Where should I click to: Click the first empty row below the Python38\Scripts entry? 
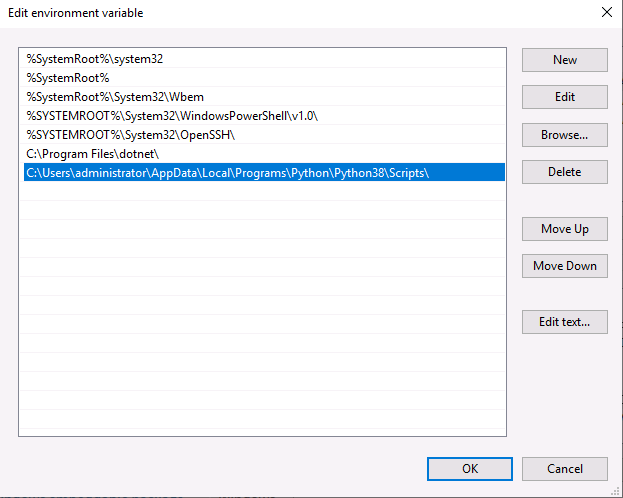[x=264, y=192]
